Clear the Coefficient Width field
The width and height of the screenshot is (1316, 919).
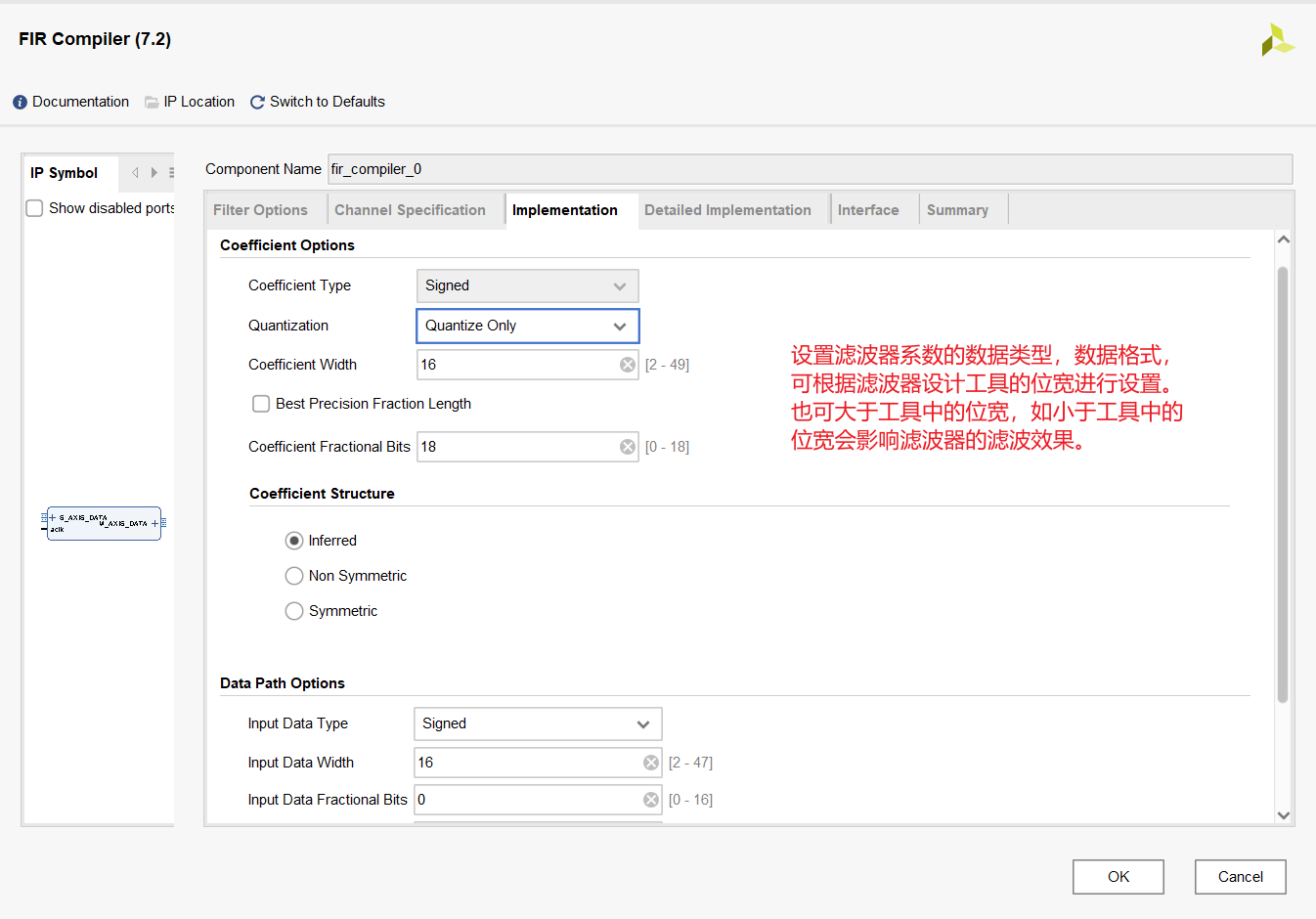pos(628,365)
